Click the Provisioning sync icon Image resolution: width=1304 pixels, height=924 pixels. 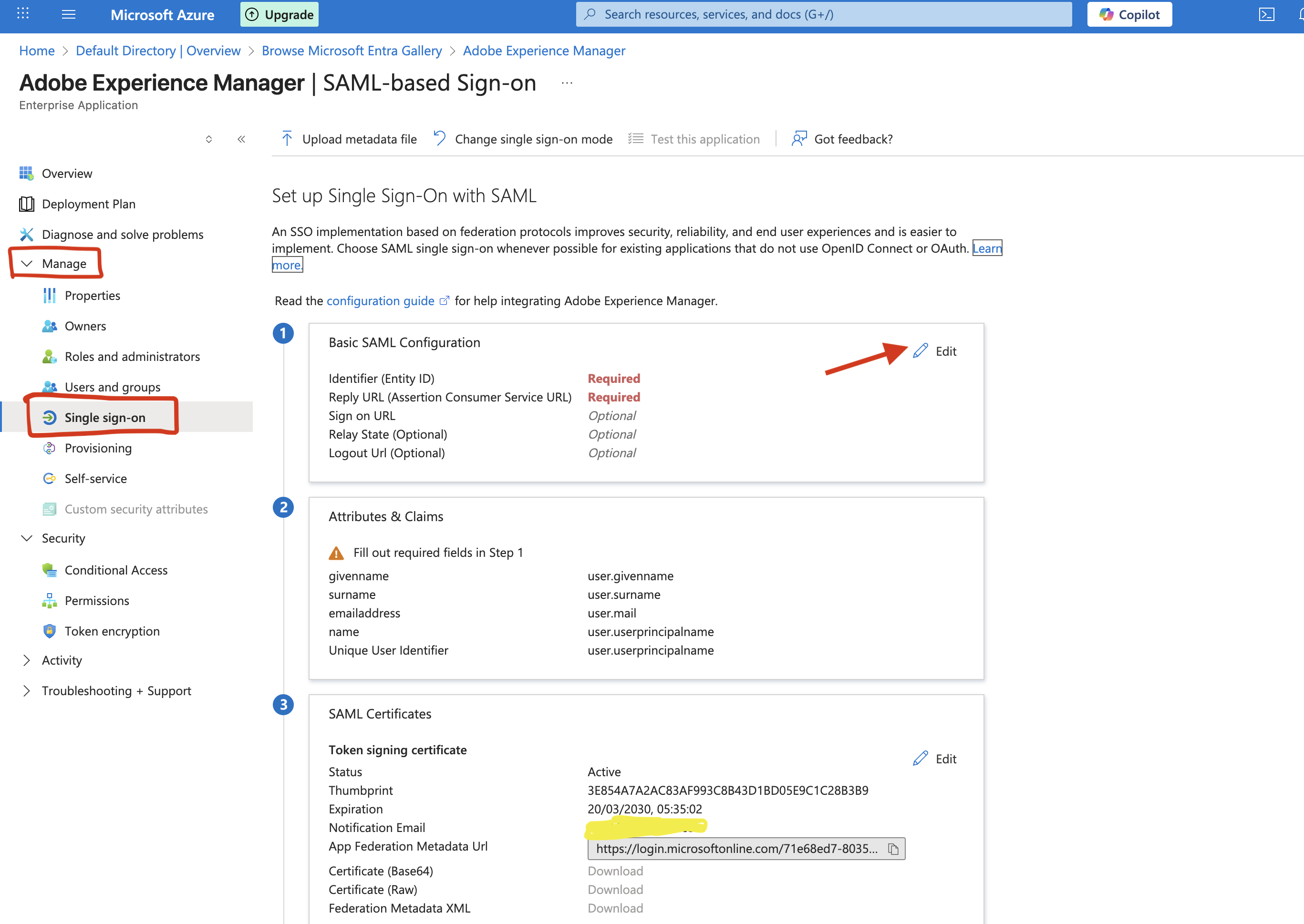coord(50,448)
